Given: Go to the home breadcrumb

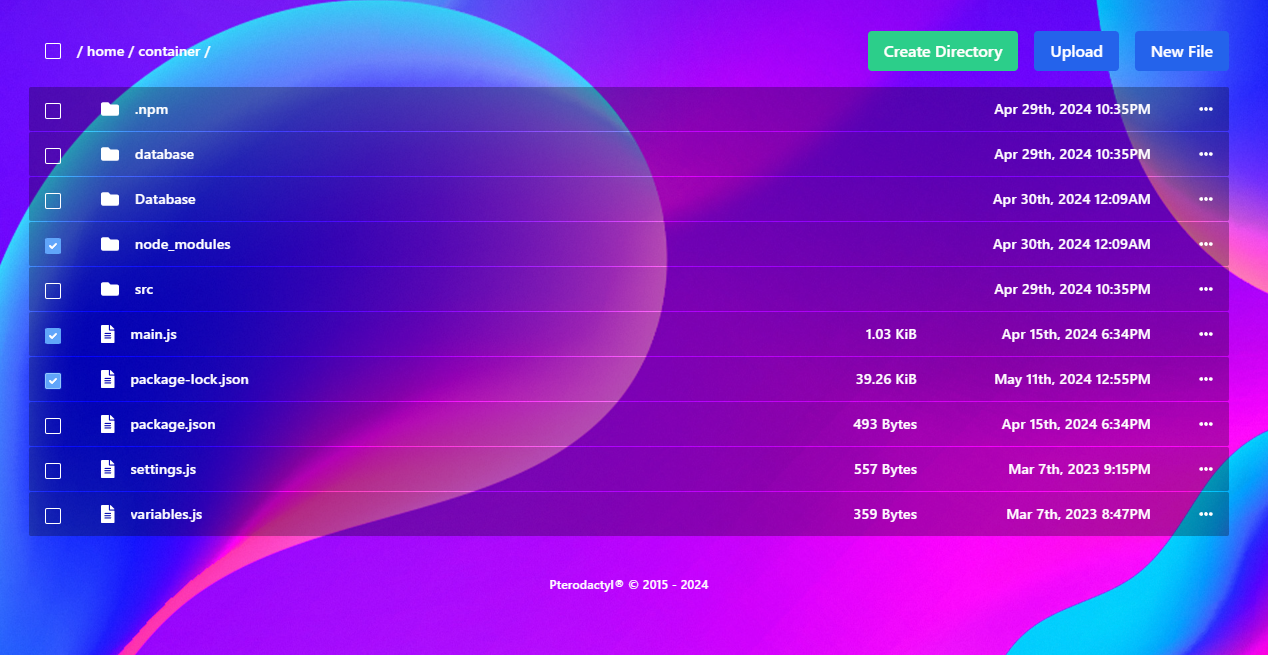Looking at the screenshot, I should 105,51.
